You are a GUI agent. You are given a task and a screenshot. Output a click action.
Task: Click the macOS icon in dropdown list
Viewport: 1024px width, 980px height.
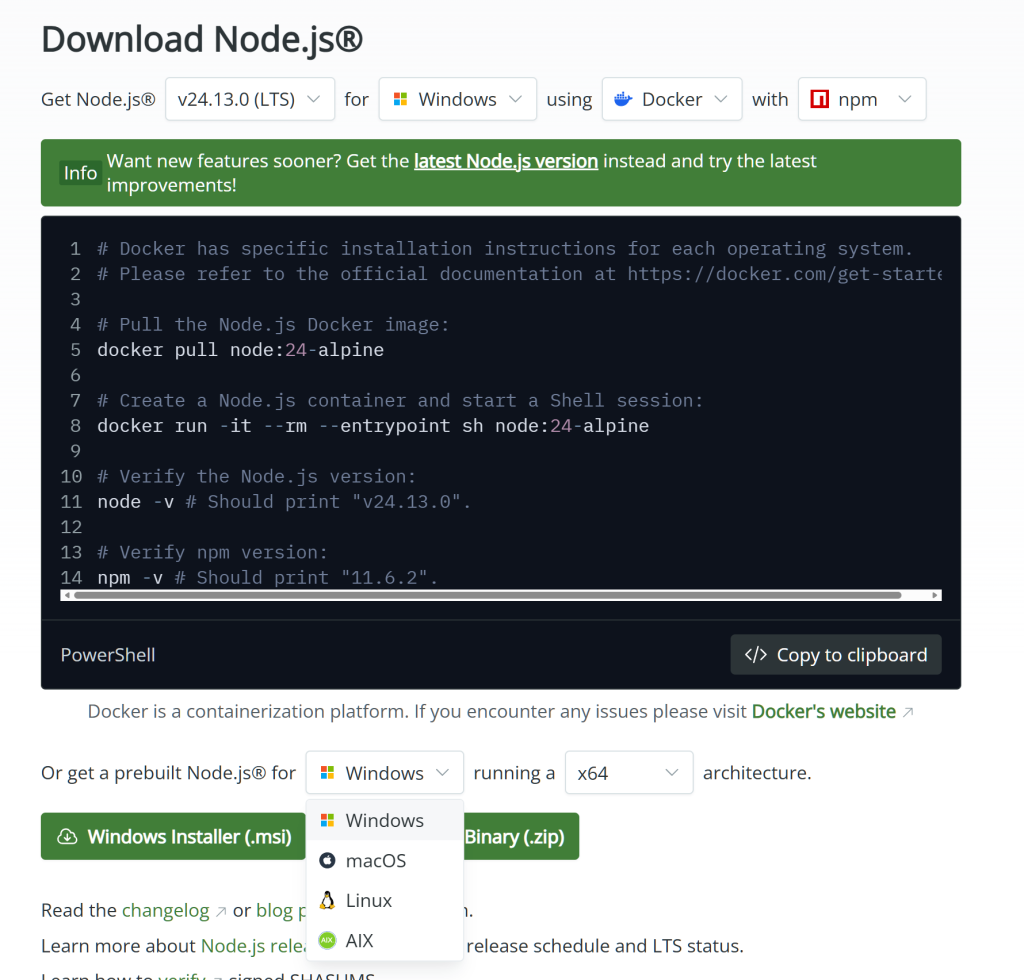pos(327,861)
